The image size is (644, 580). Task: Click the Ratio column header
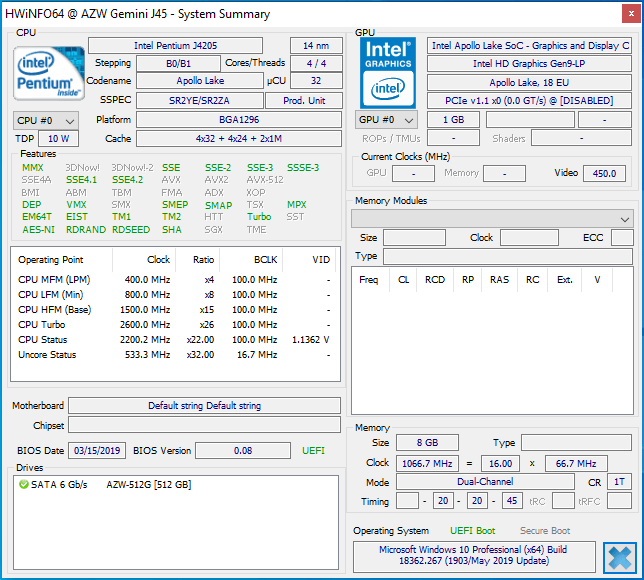tap(198, 260)
